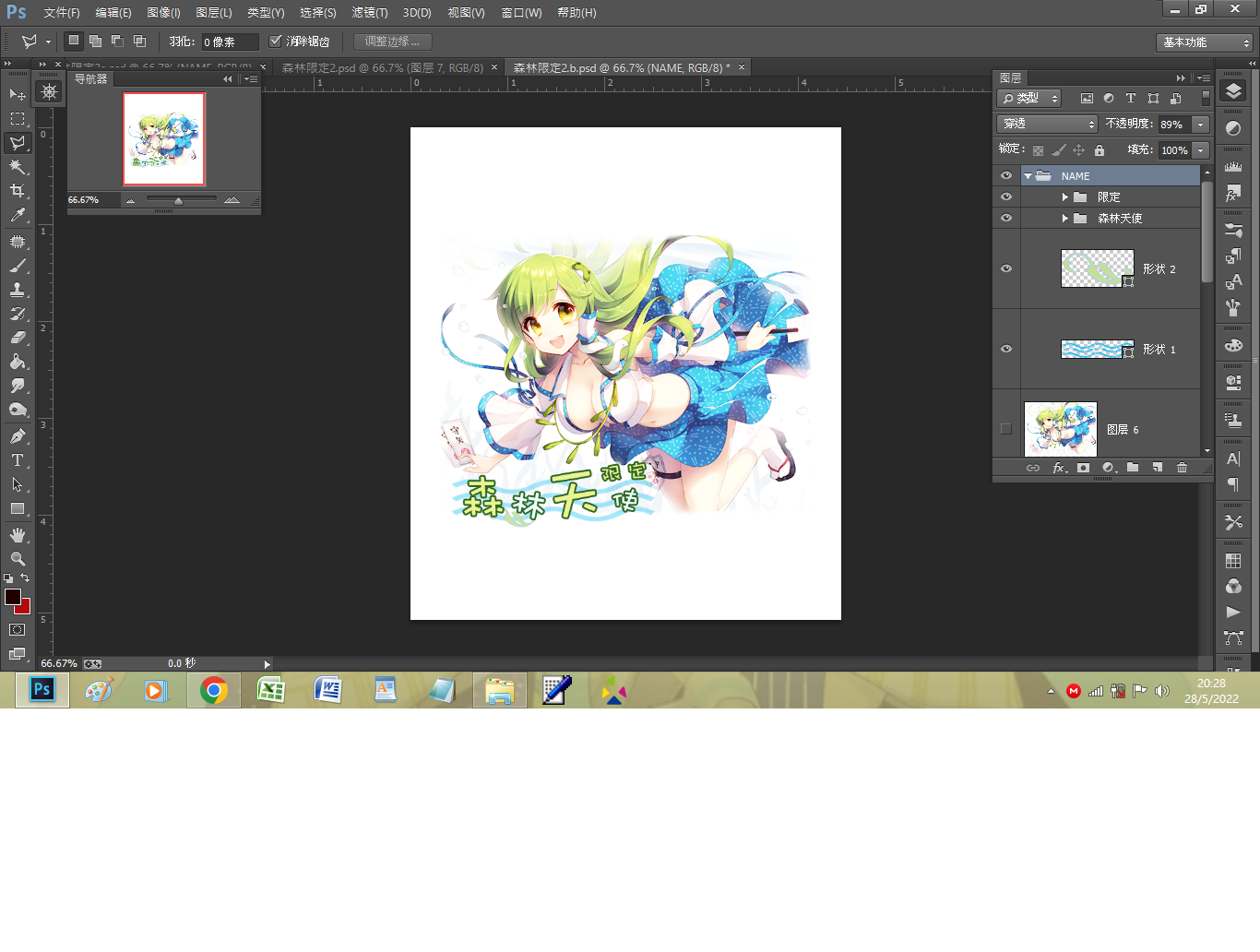Select the Clone Stamp tool

point(18,290)
